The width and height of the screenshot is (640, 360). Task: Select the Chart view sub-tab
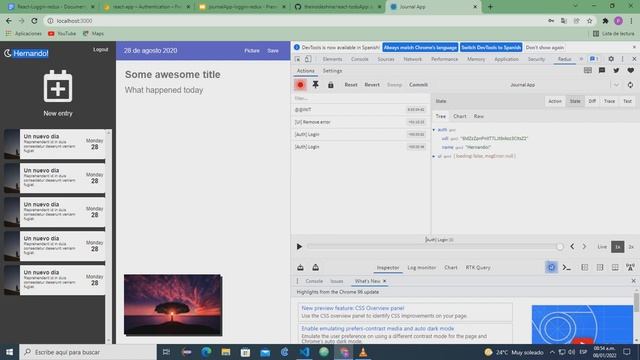click(460, 116)
